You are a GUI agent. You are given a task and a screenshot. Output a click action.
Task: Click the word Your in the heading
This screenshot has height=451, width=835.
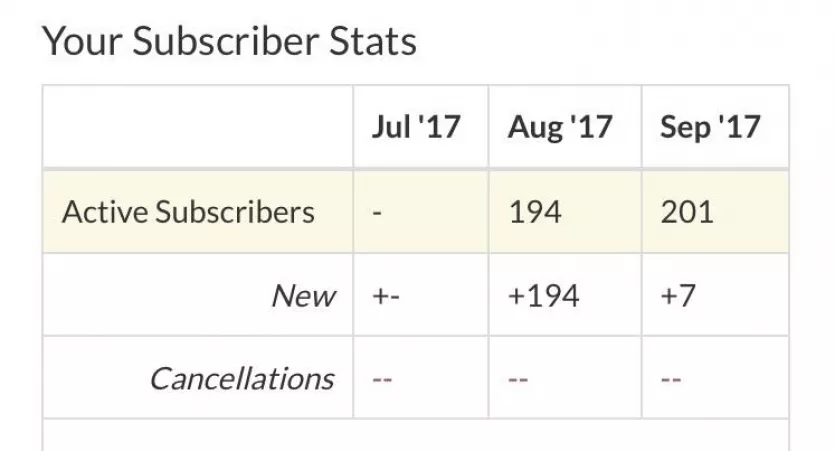tap(82, 41)
